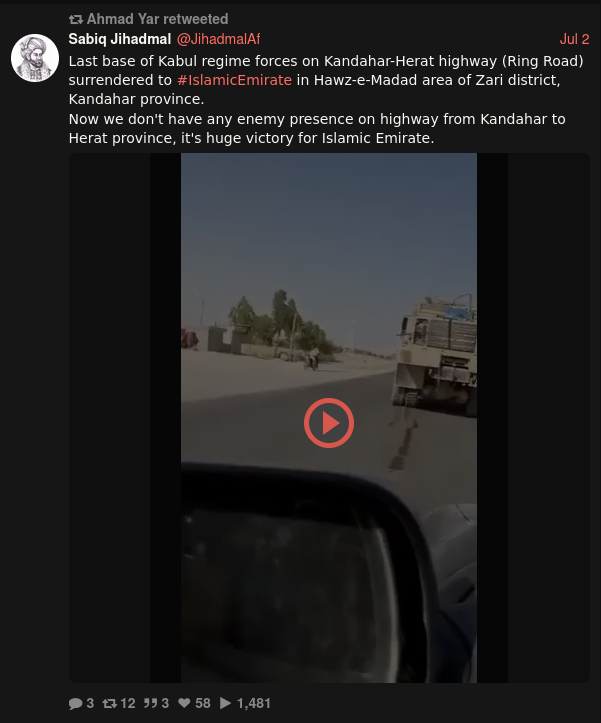601x723 pixels.
Task: Play the video with the red play button
Action: [329, 423]
